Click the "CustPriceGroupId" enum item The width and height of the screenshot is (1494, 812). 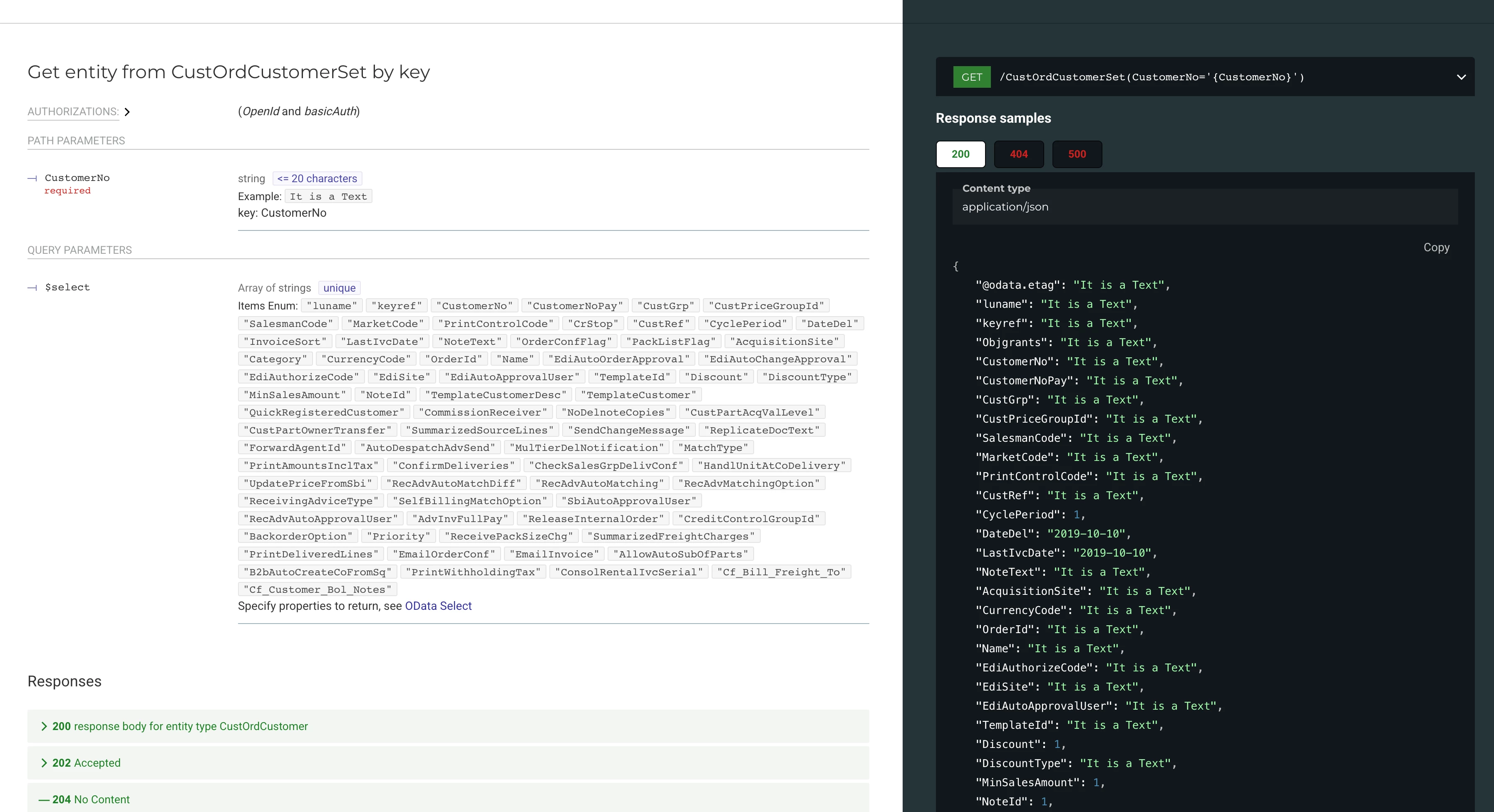click(766, 306)
